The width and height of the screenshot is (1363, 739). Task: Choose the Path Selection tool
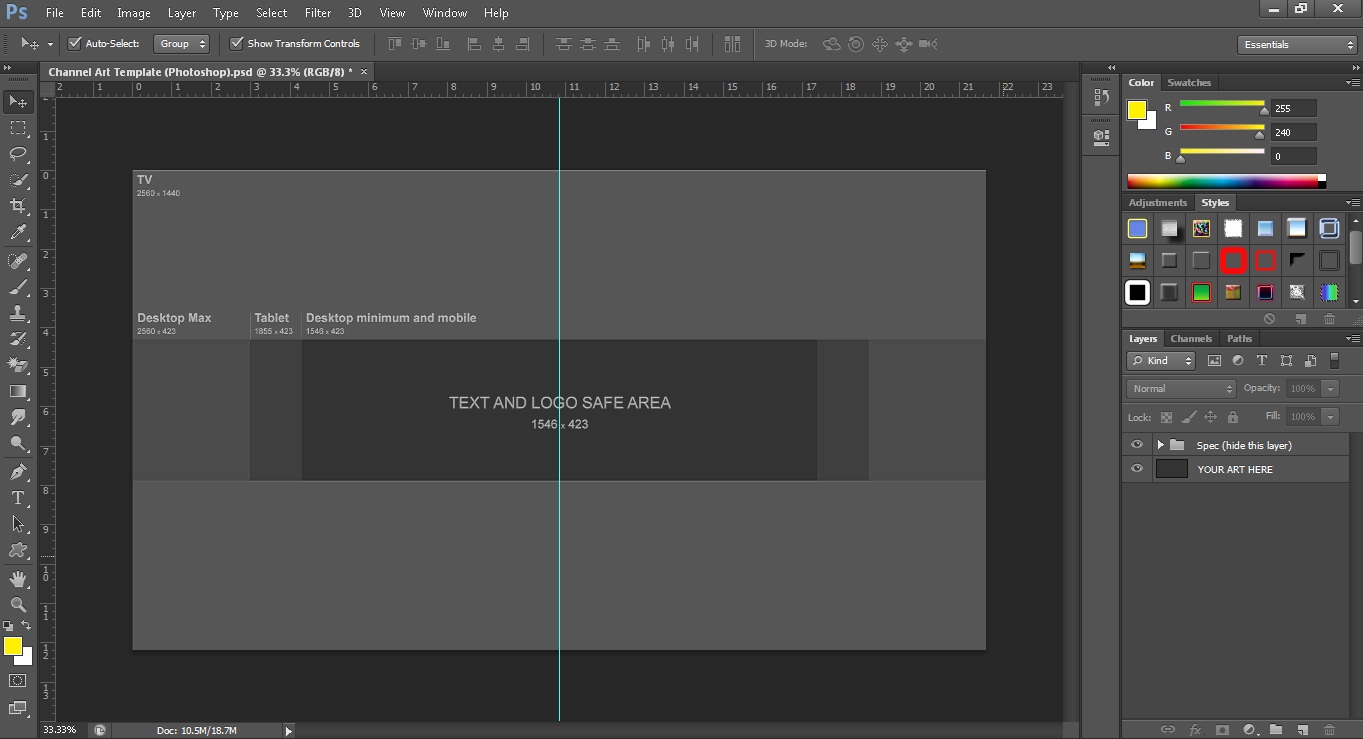pyautogui.click(x=18, y=524)
